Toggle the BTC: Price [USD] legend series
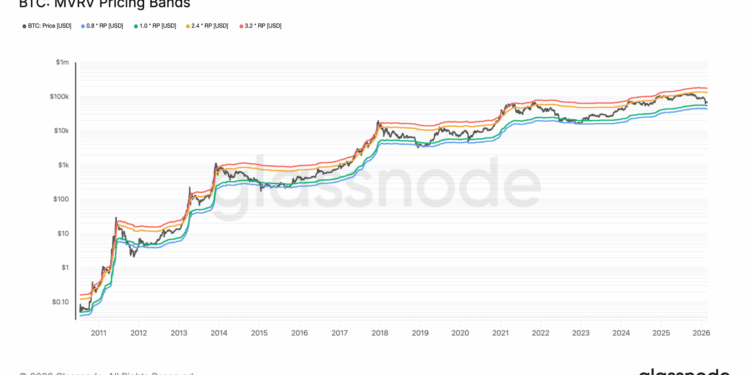 coord(46,26)
